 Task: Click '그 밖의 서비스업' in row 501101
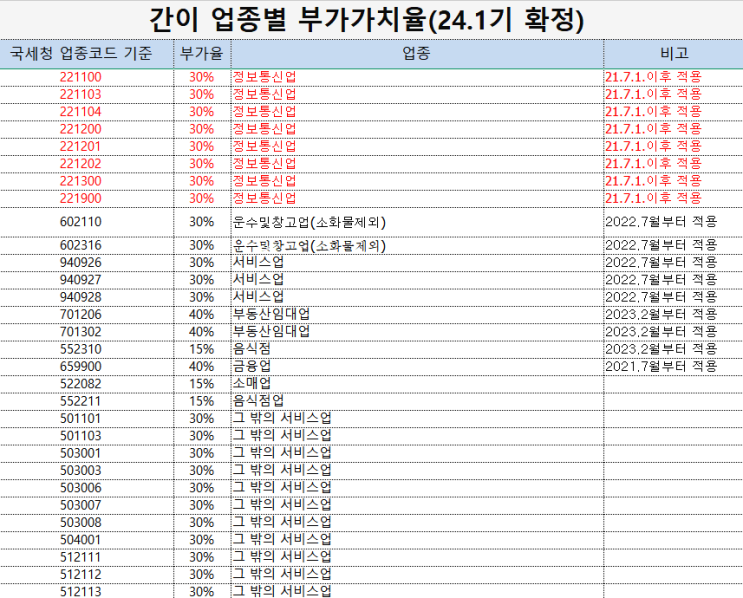click(282, 418)
